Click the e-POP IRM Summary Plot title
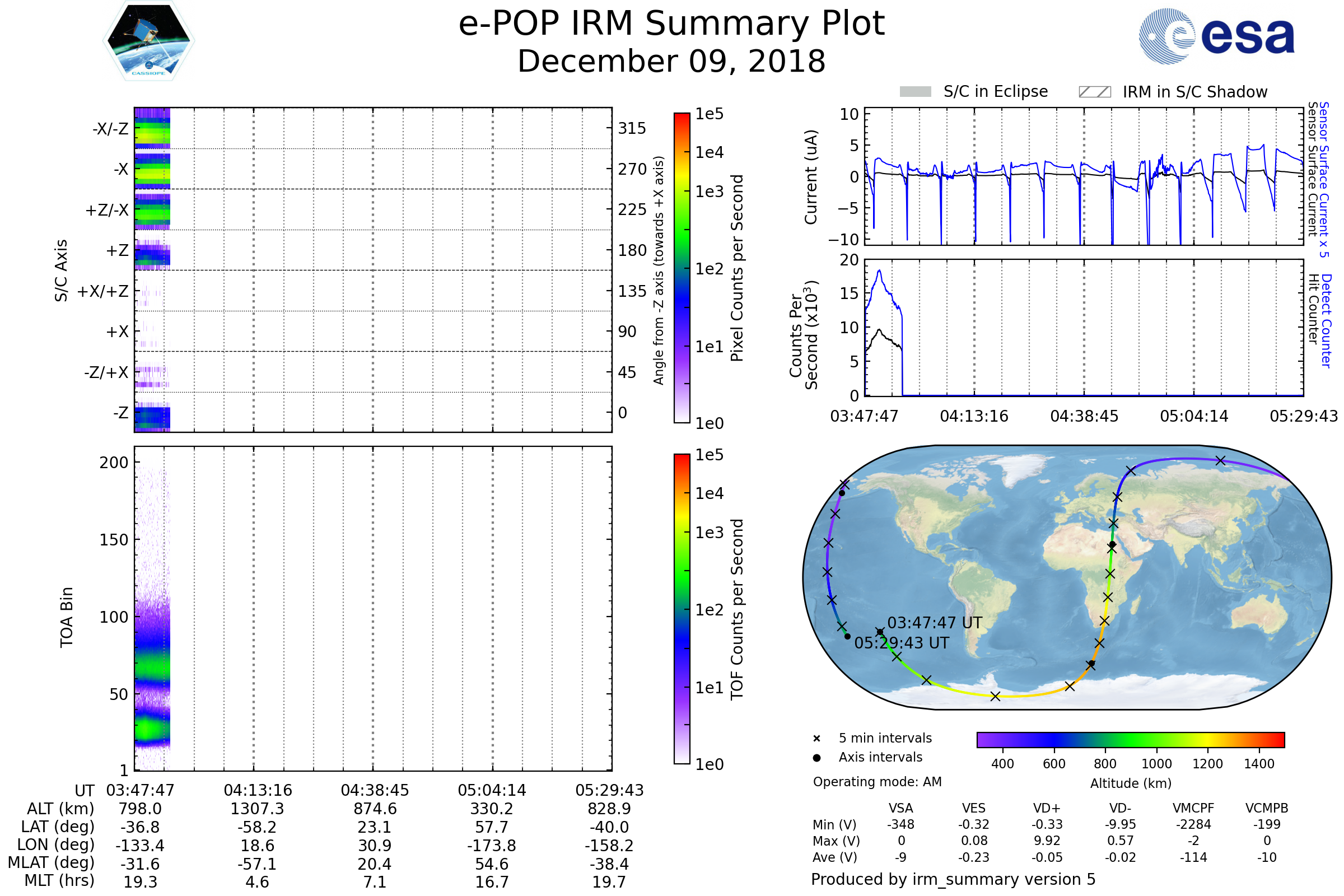 click(671, 24)
